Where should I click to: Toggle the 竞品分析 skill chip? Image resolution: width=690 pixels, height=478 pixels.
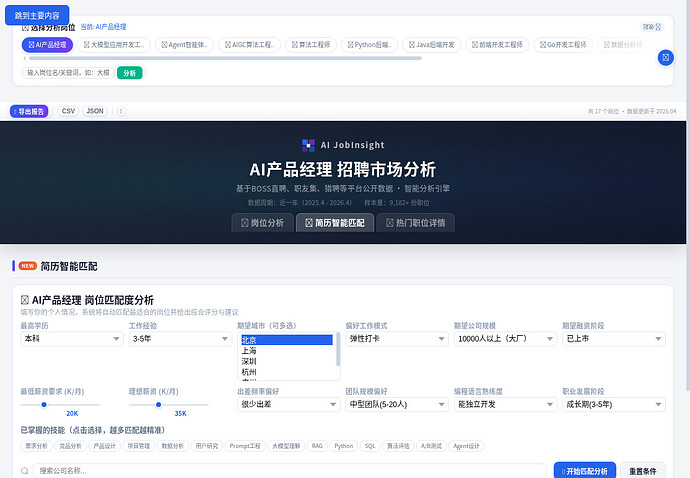[x=70, y=446]
